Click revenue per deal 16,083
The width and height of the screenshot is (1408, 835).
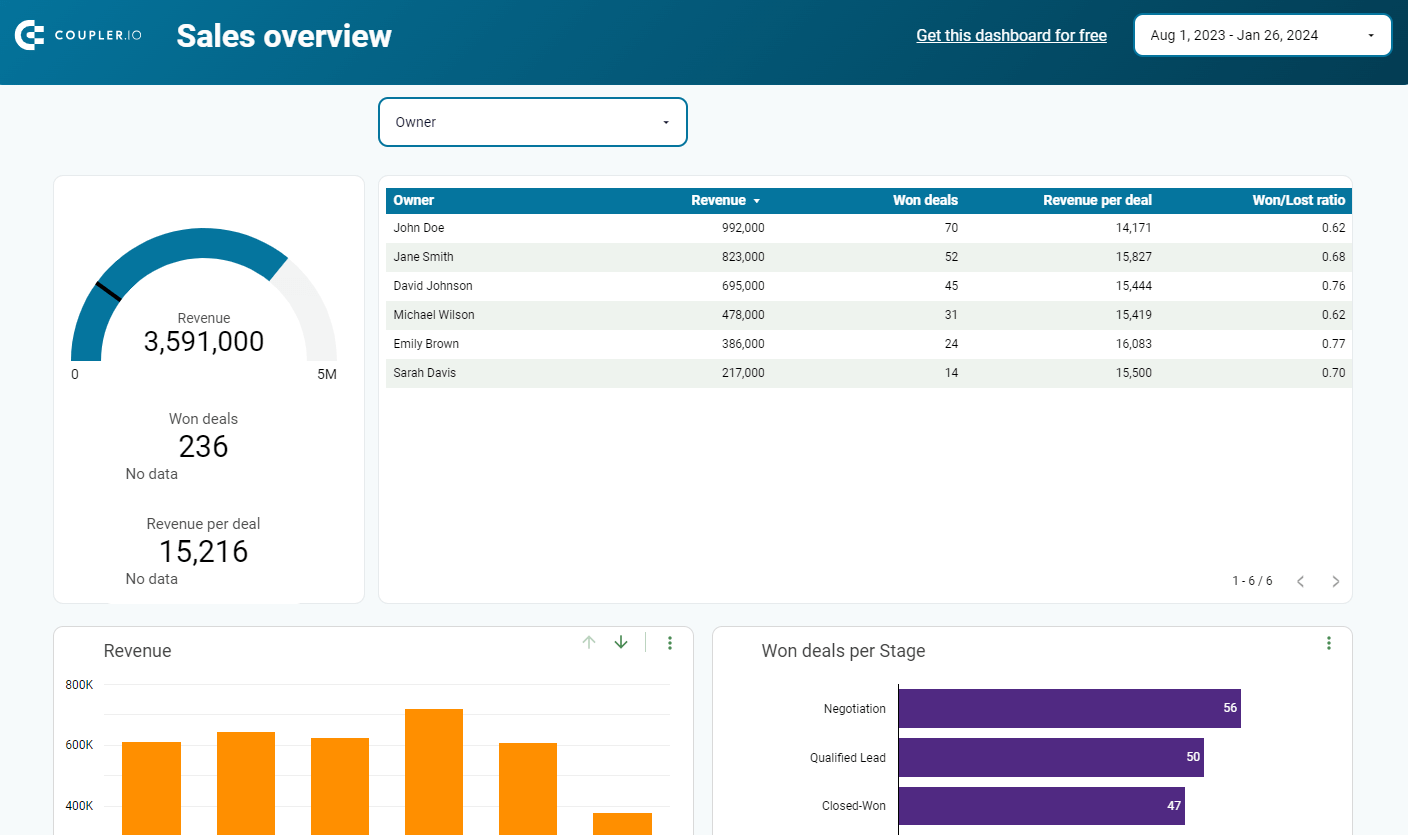pyautogui.click(x=1132, y=344)
